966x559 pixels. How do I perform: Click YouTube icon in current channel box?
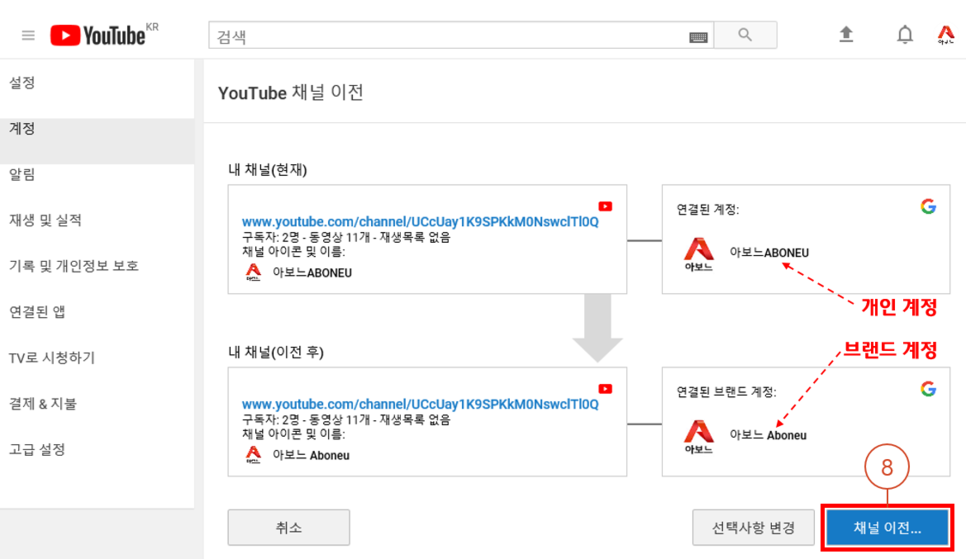605,206
